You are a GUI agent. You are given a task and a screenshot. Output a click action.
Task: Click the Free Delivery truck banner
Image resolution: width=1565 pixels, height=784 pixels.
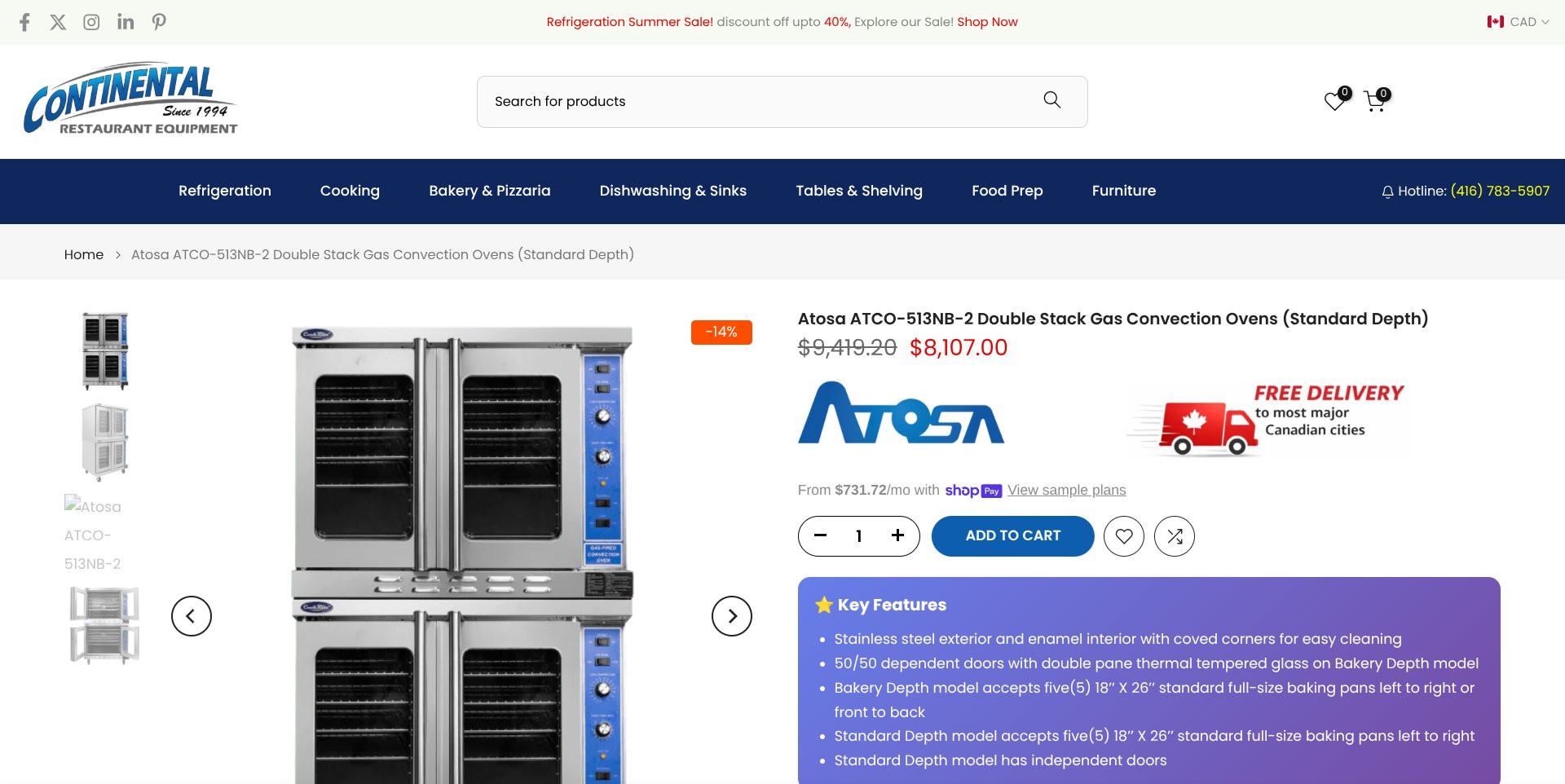pyautogui.click(x=1266, y=419)
